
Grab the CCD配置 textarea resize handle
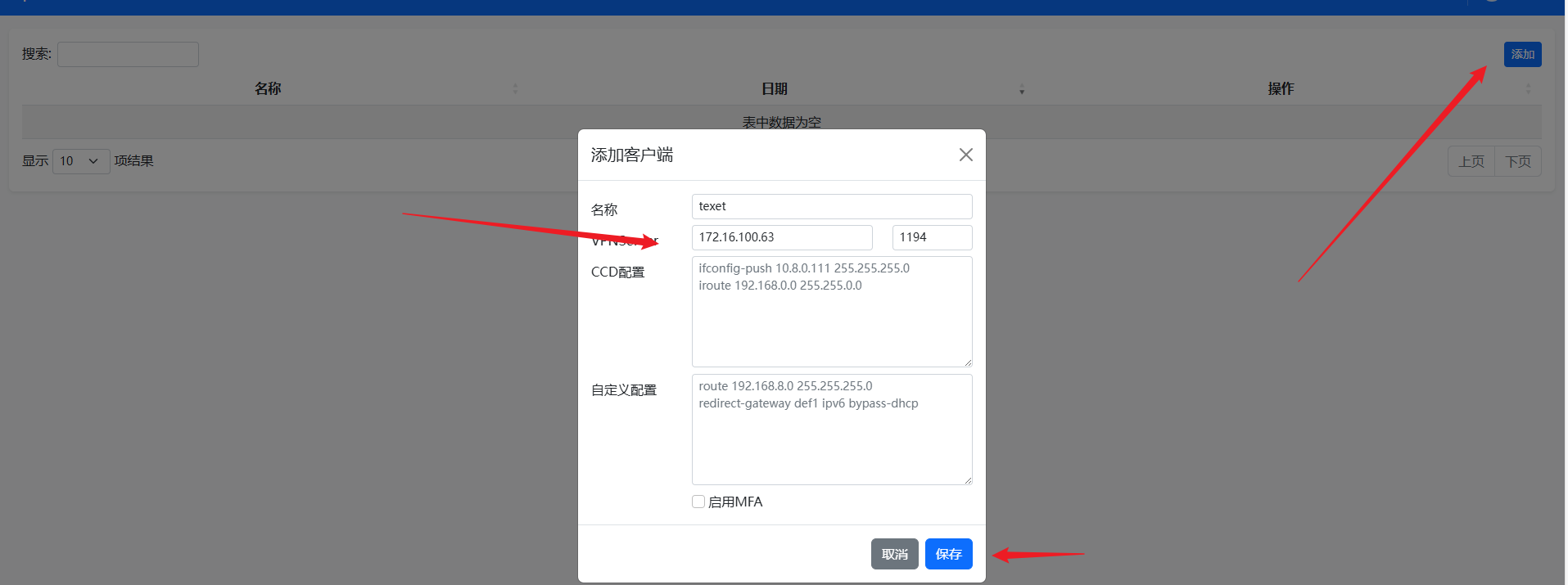click(x=967, y=362)
